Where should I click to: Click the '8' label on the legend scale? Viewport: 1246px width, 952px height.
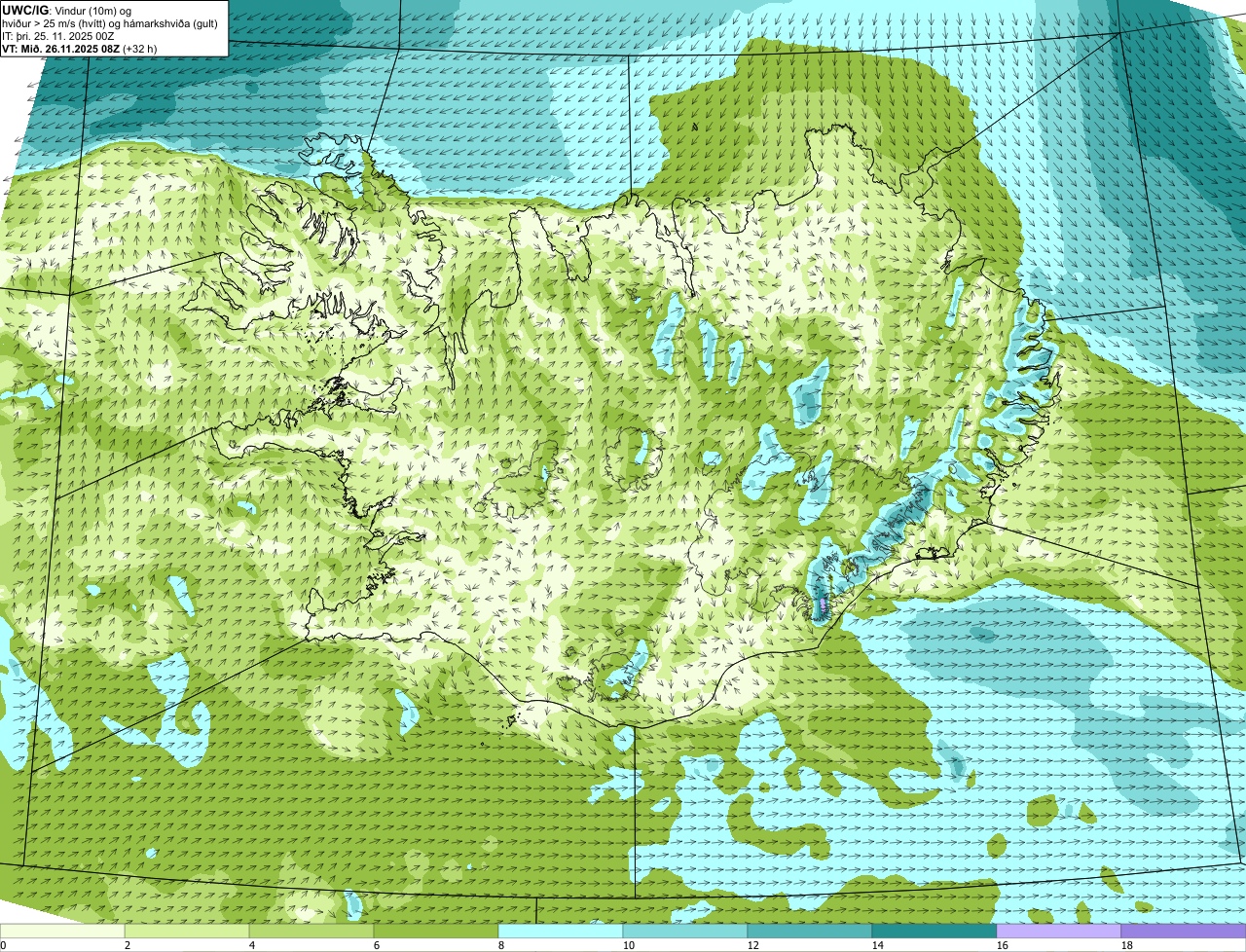click(501, 945)
